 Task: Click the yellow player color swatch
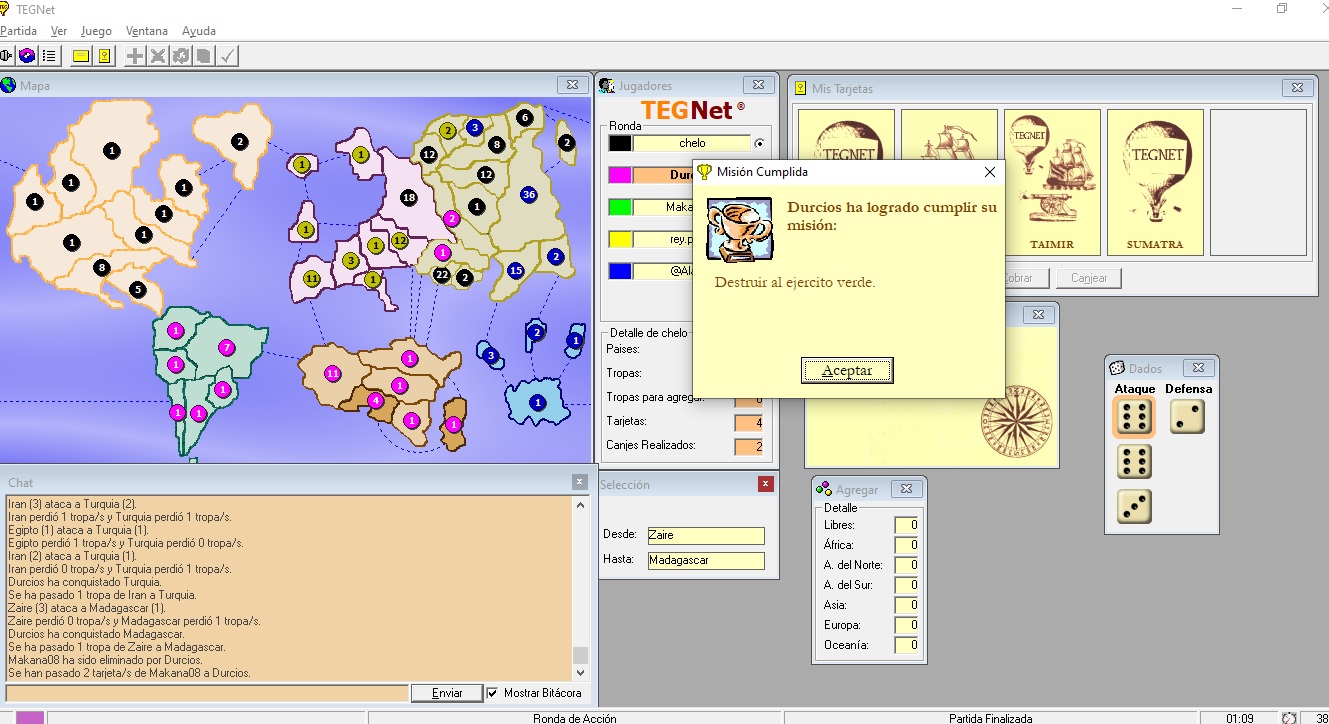(620, 239)
